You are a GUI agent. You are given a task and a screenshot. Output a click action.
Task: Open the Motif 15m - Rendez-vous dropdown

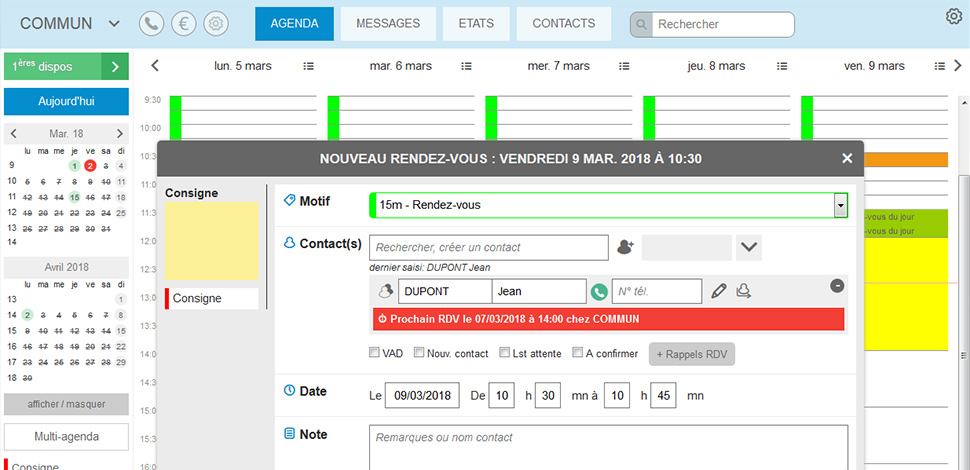[x=840, y=205]
